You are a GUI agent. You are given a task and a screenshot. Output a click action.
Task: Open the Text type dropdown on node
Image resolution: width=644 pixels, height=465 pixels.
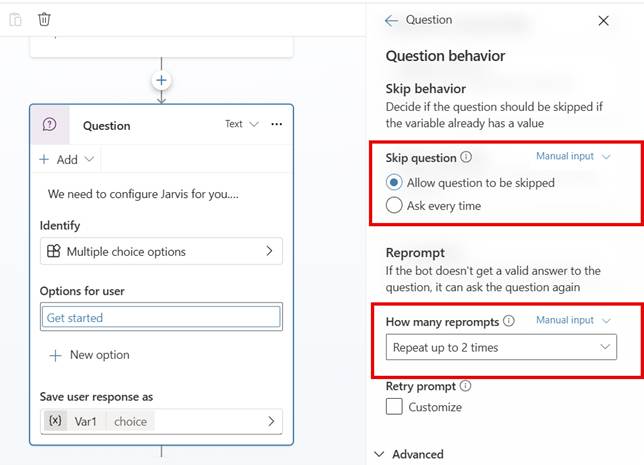point(240,125)
